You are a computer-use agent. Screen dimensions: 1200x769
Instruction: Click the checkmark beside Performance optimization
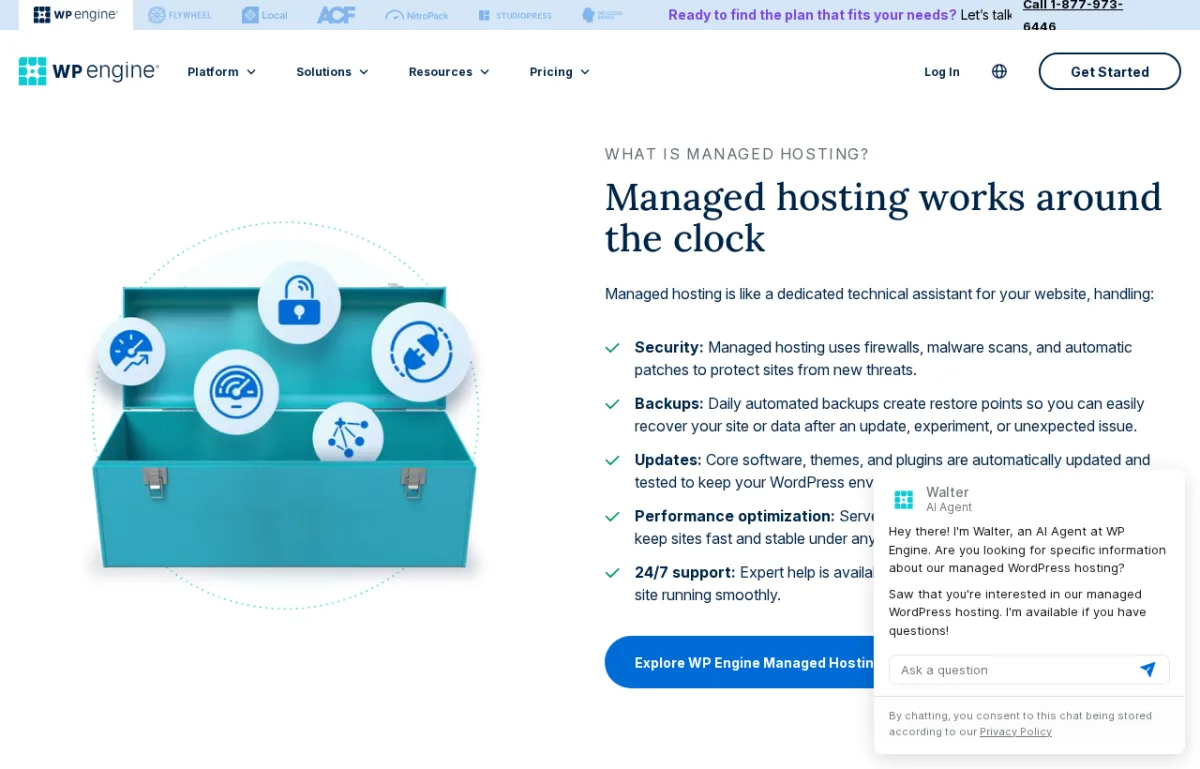coord(612,516)
